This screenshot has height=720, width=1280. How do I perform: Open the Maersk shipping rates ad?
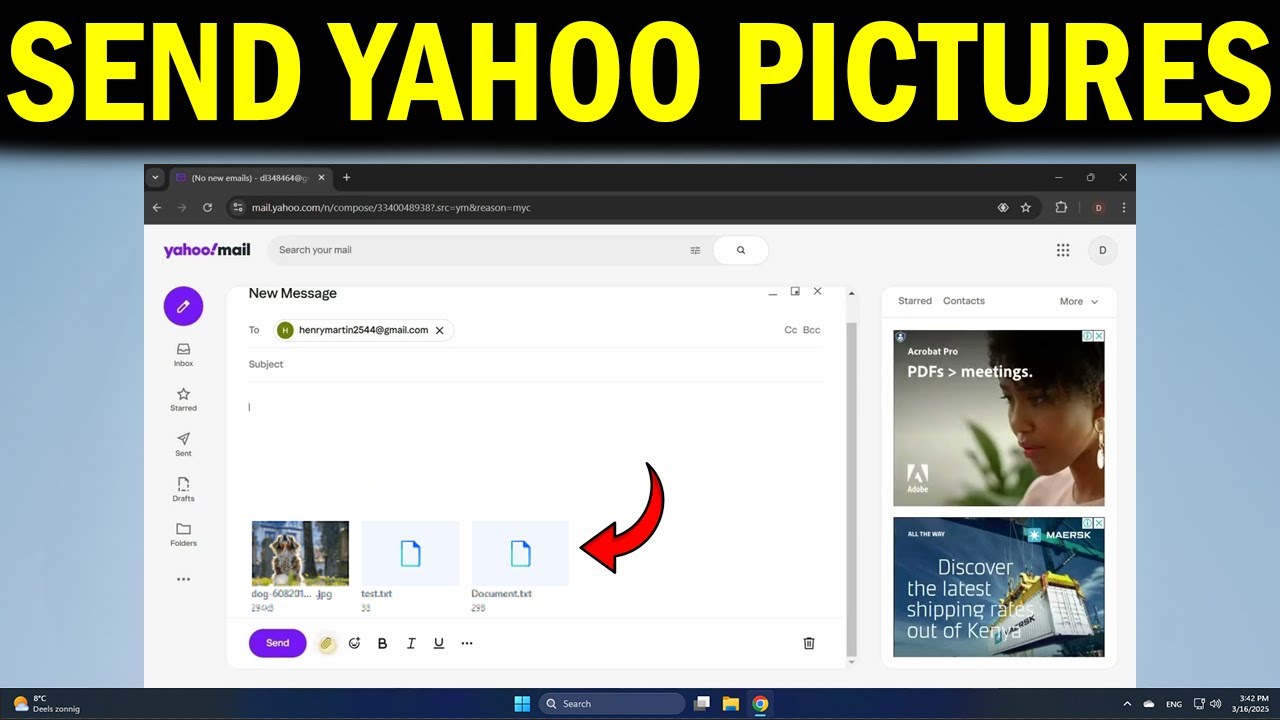click(999, 587)
